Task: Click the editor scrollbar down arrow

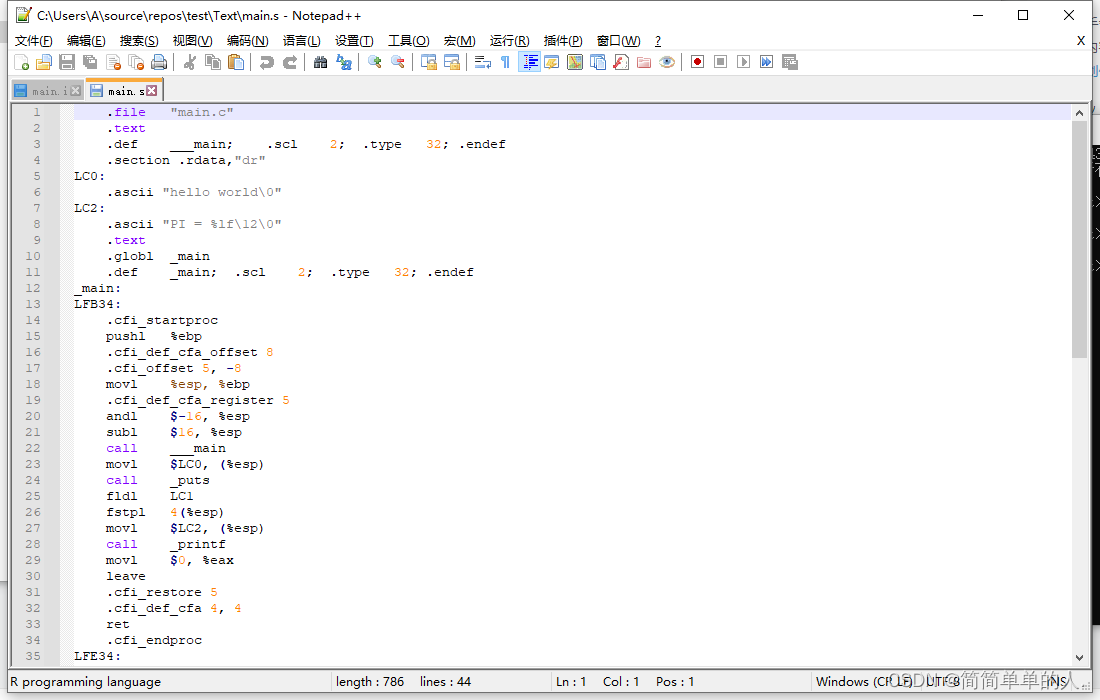Action: tap(1079, 658)
